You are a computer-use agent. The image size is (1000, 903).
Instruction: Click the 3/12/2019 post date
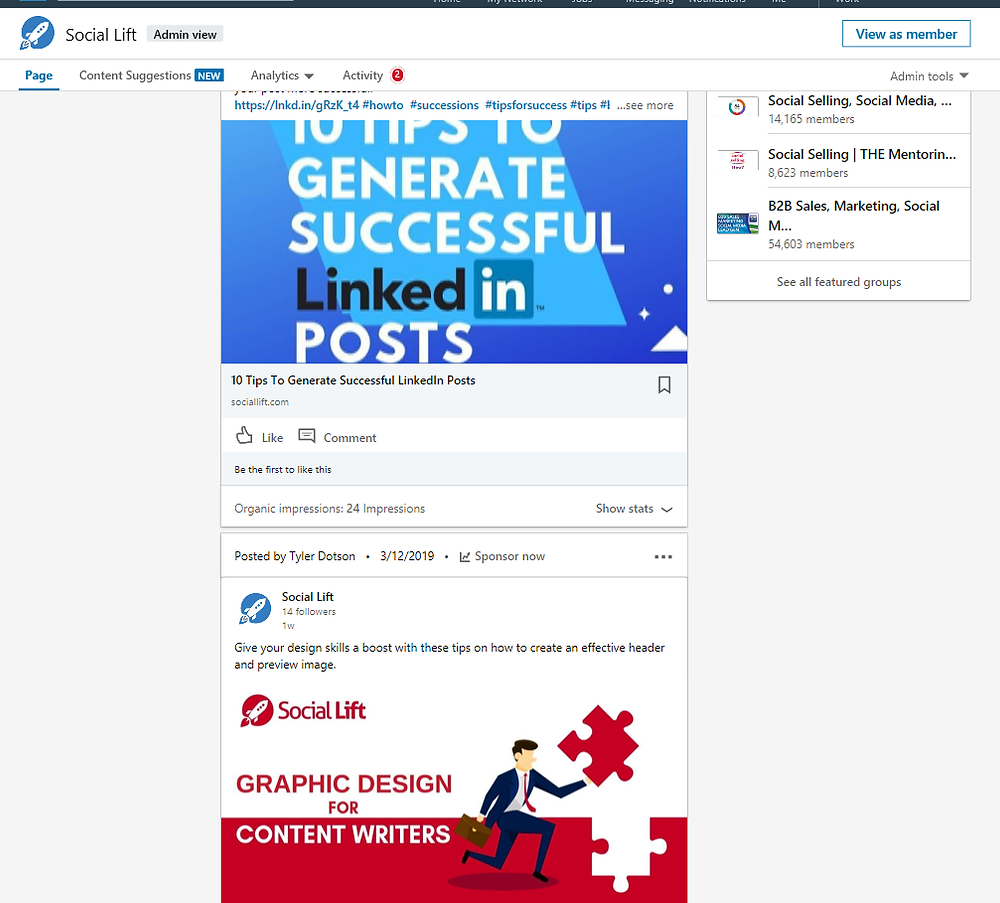pos(407,556)
